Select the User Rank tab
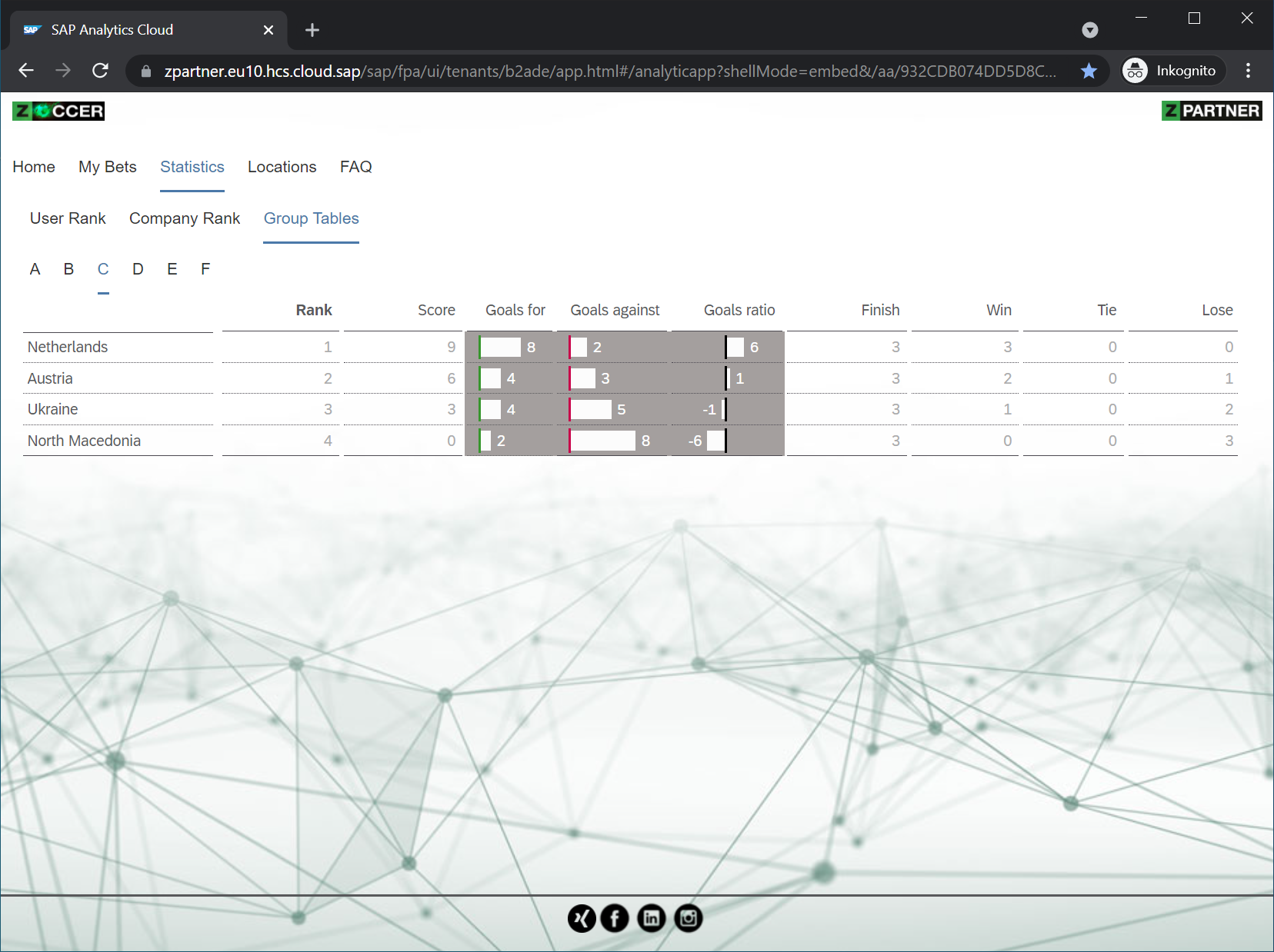 [x=68, y=218]
